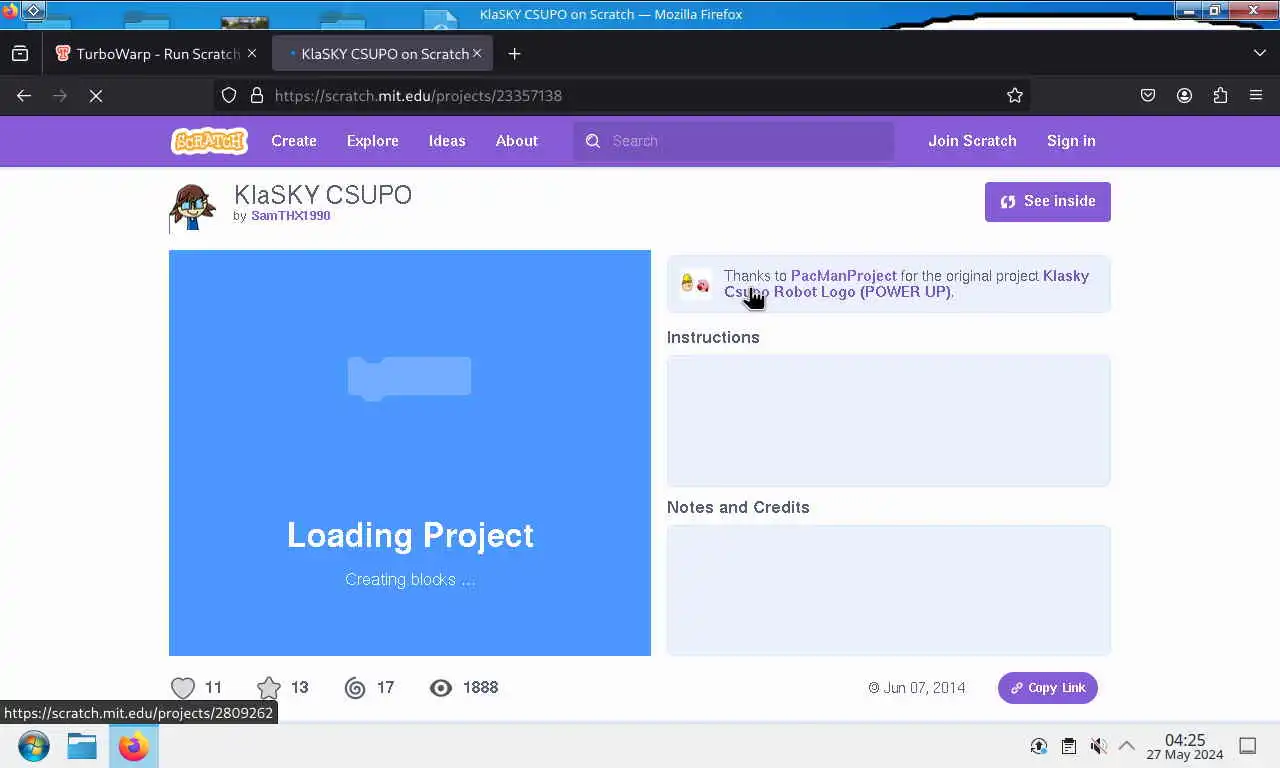Screen dimensions: 1280x768
Task: Expand hidden system tray icons
Action: [1127, 746]
